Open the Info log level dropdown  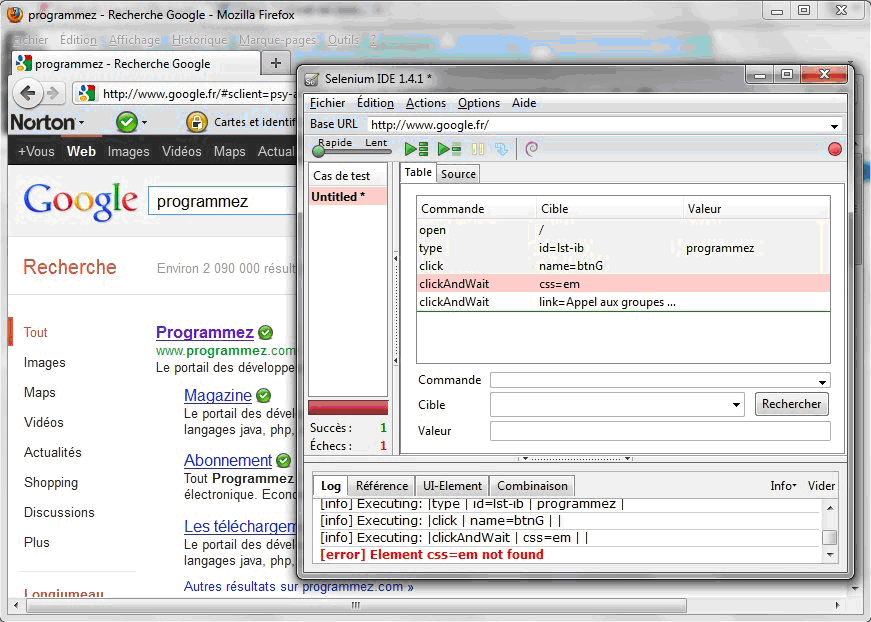click(783, 486)
